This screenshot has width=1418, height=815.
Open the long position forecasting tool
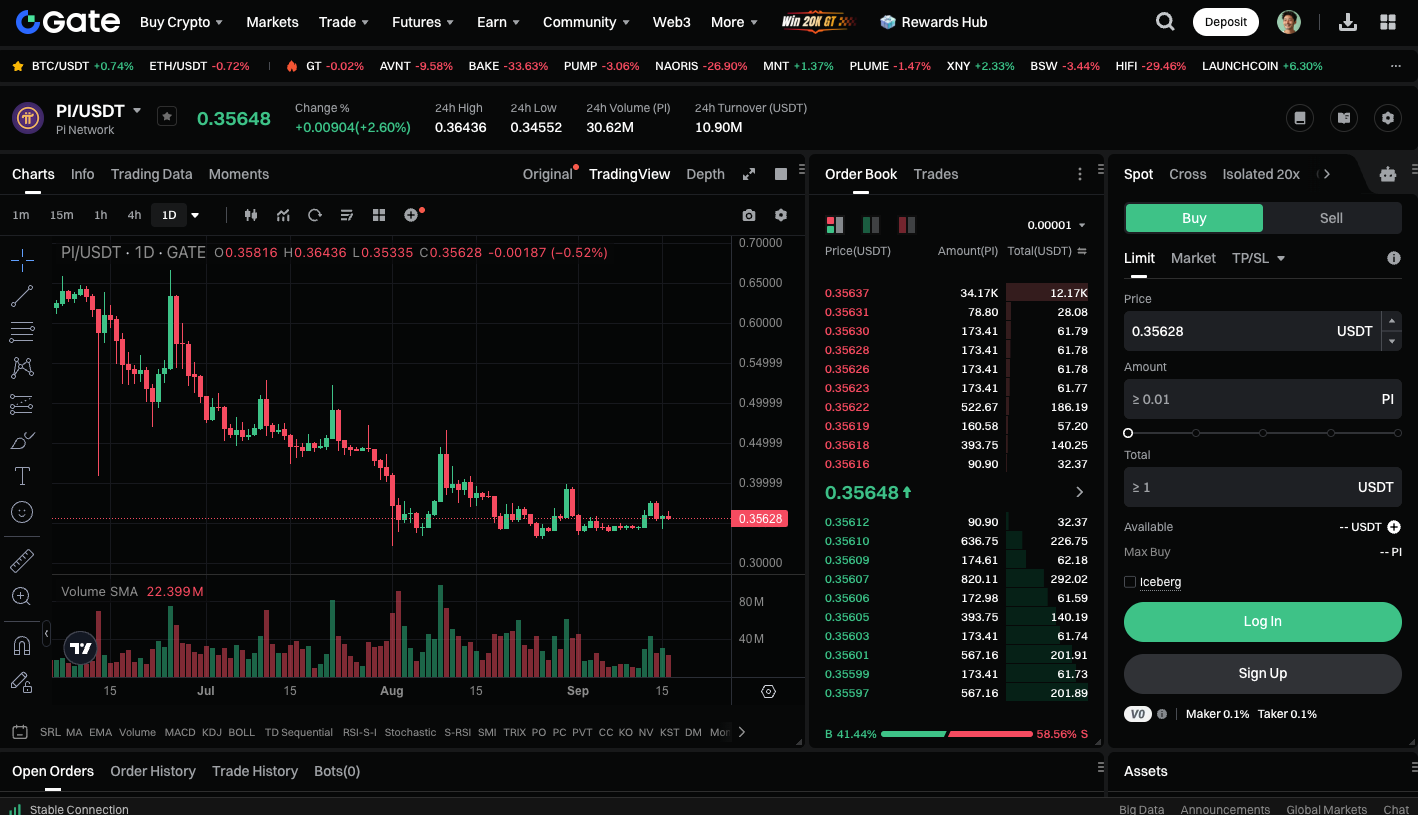22,404
